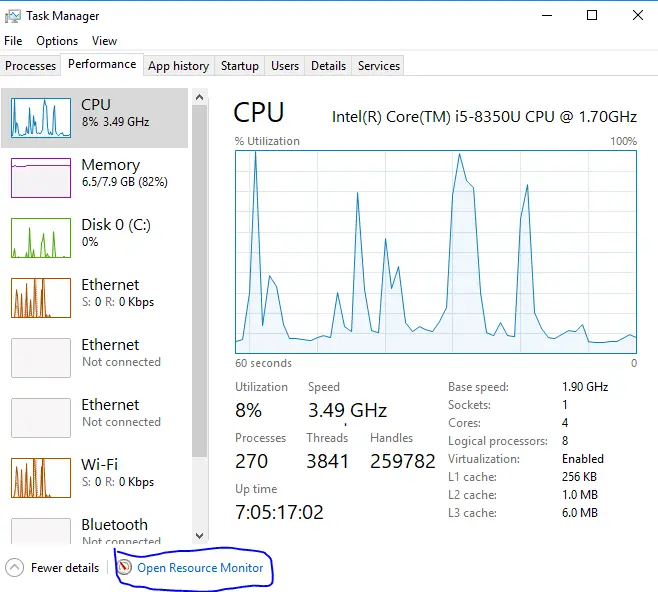
Task: Open the View menu
Action: (104, 41)
